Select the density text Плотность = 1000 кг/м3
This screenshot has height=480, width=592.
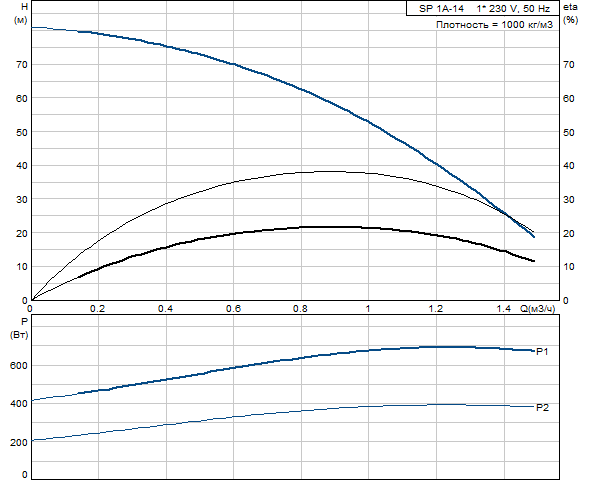[x=494, y=25]
